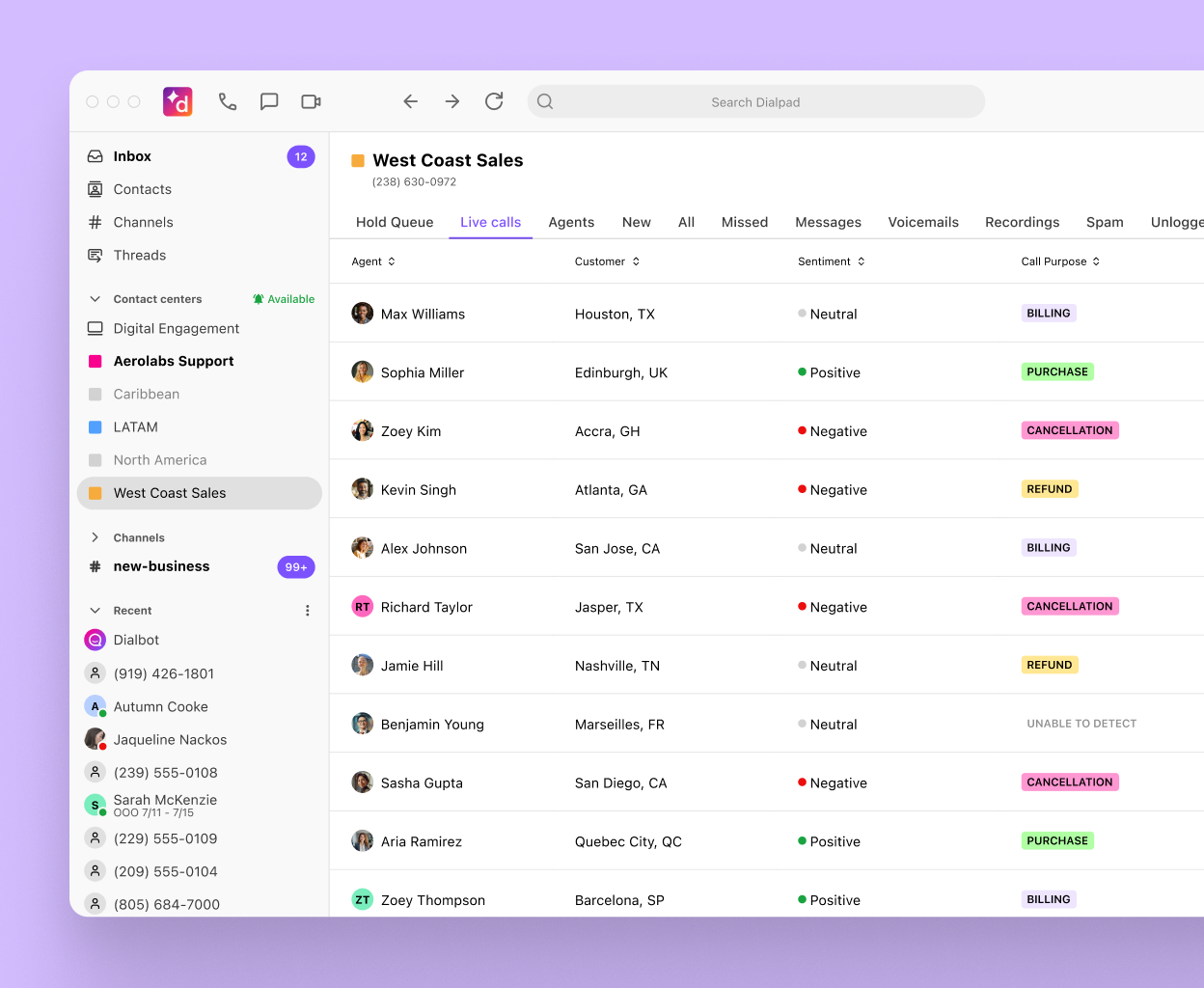Switch to the Agents tab
This screenshot has width=1204, height=988.
click(x=571, y=222)
